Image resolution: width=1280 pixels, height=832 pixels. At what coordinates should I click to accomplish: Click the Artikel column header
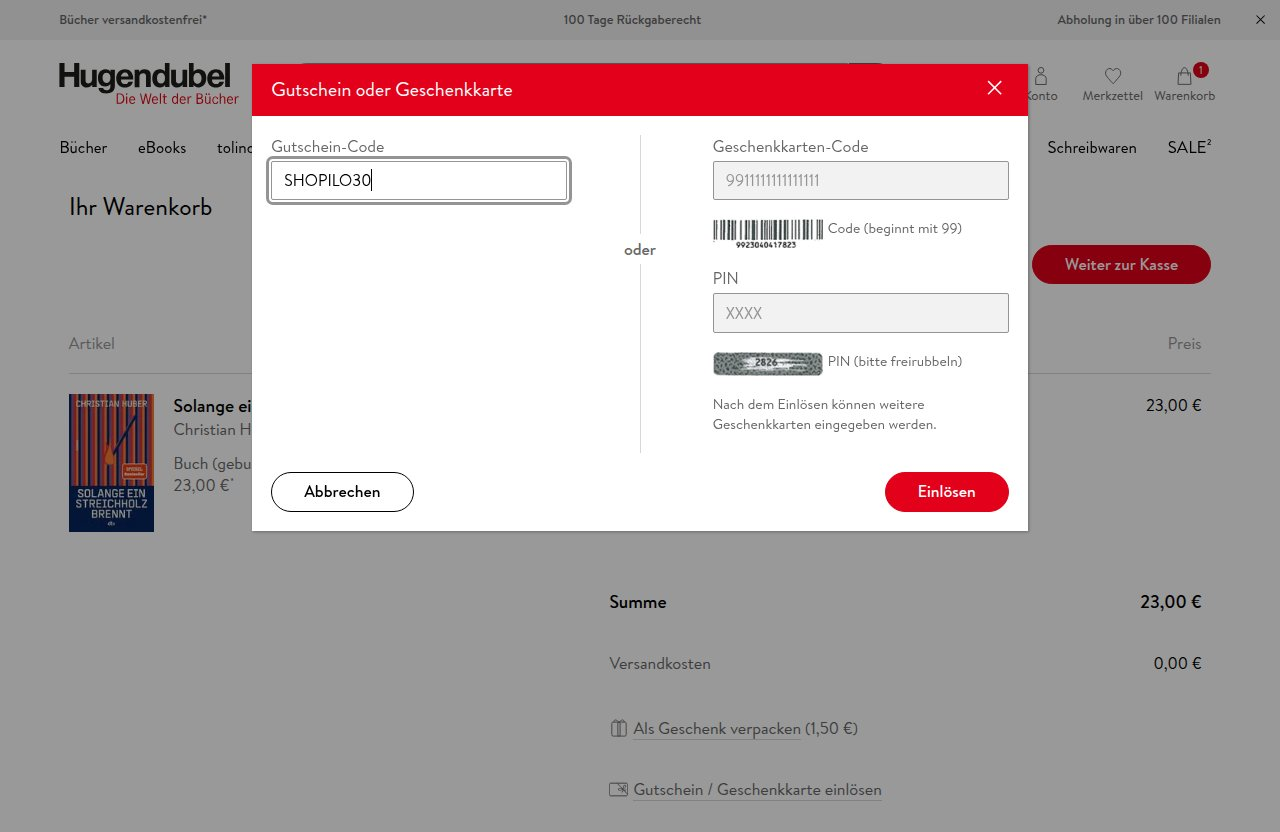point(92,344)
